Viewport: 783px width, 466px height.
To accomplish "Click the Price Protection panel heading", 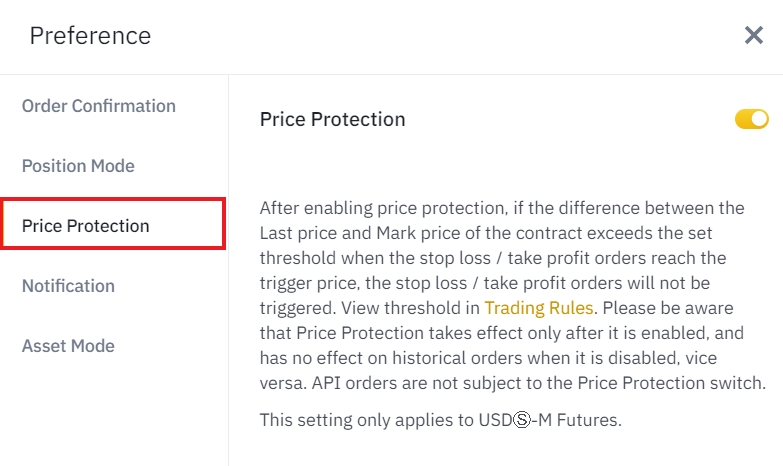I will pos(332,119).
